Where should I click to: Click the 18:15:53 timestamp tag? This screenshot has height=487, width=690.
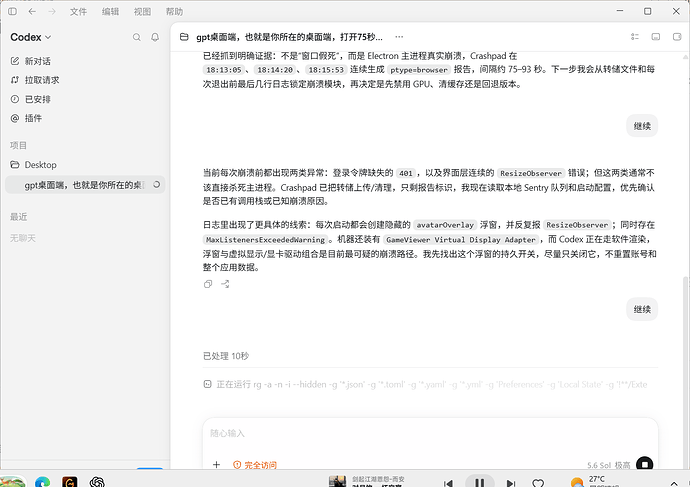coord(326,70)
